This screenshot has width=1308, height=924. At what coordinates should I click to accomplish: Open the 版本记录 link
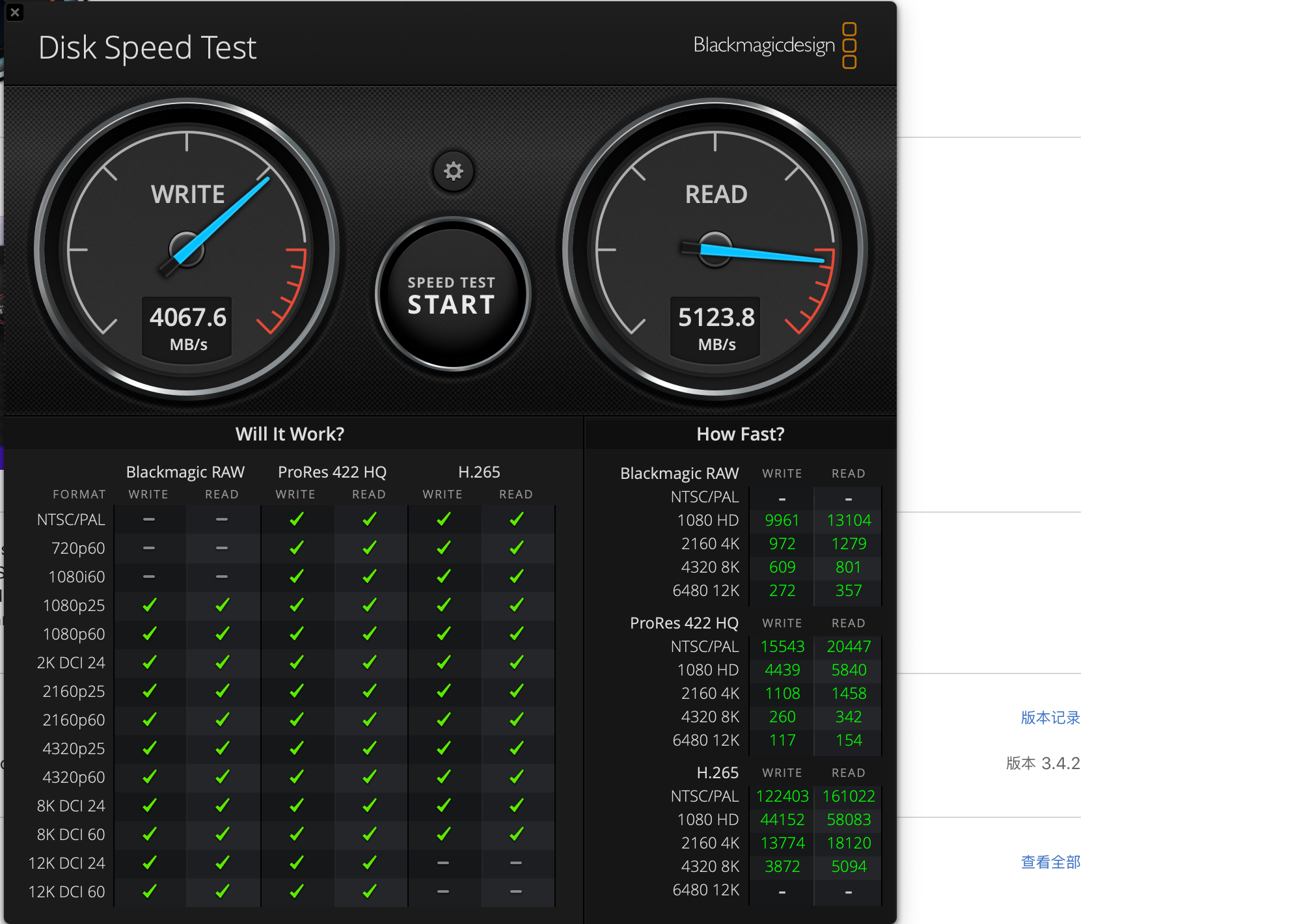pos(1050,718)
